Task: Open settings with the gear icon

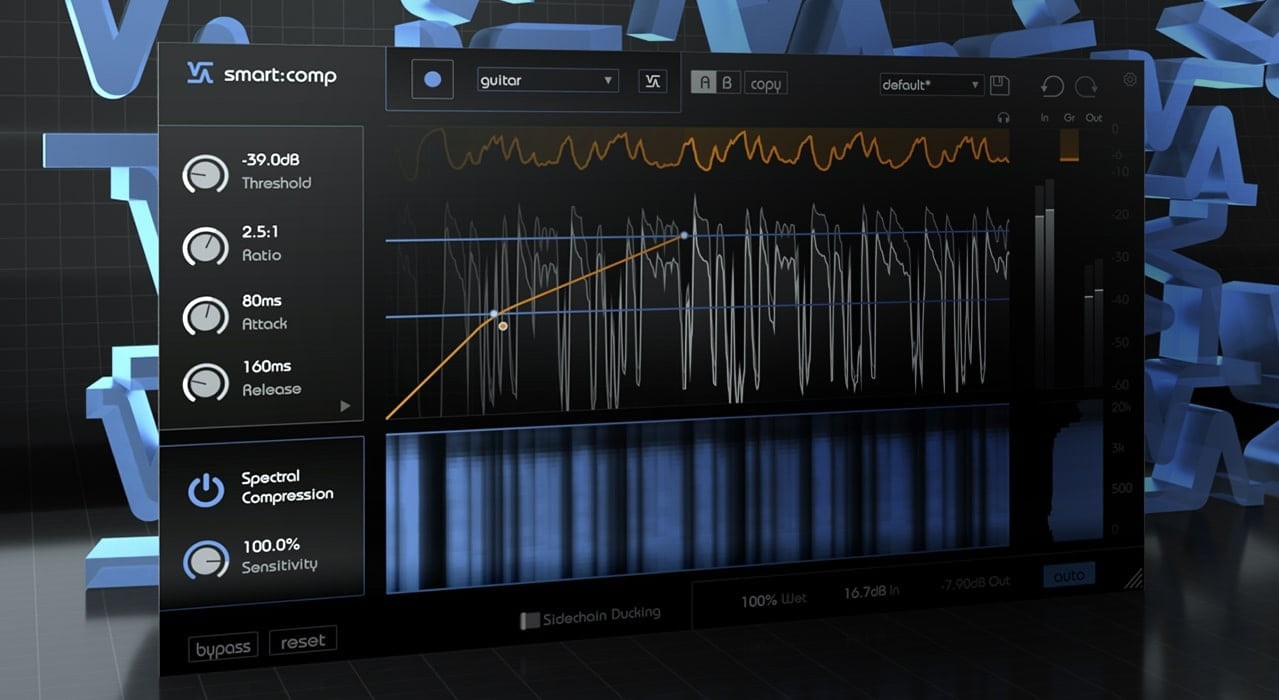Action: coord(1130,80)
